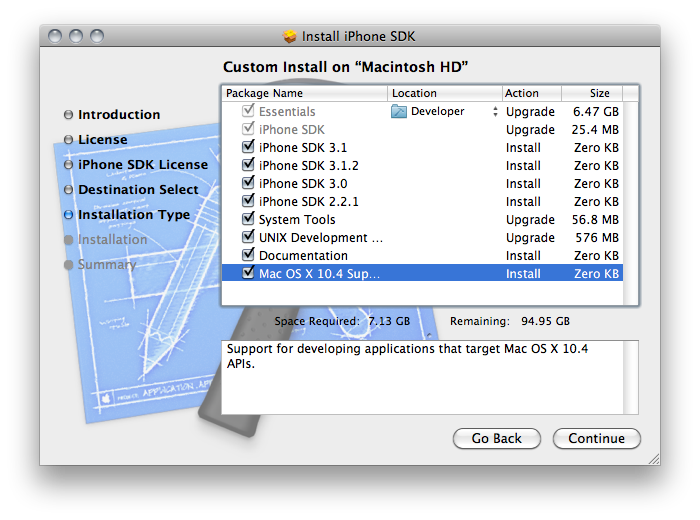
Task: Open the Developer location popup arrows
Action: pos(495,111)
